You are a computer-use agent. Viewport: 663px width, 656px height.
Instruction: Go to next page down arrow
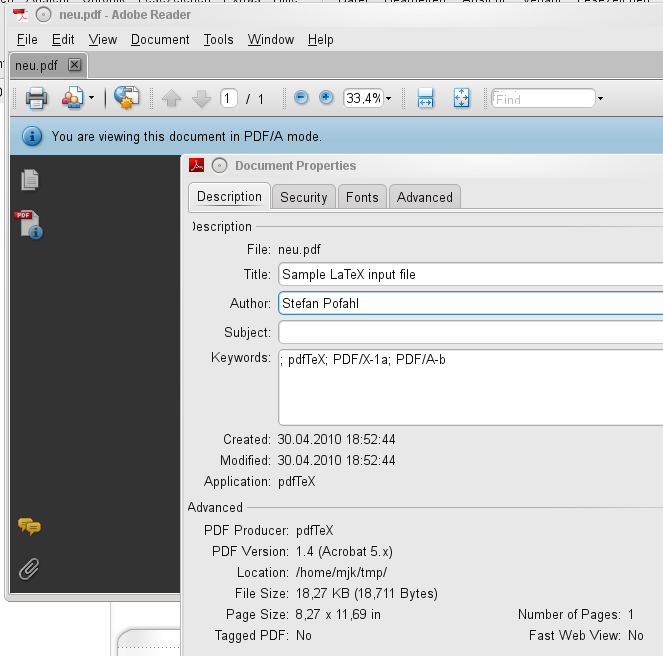pyautogui.click(x=201, y=99)
